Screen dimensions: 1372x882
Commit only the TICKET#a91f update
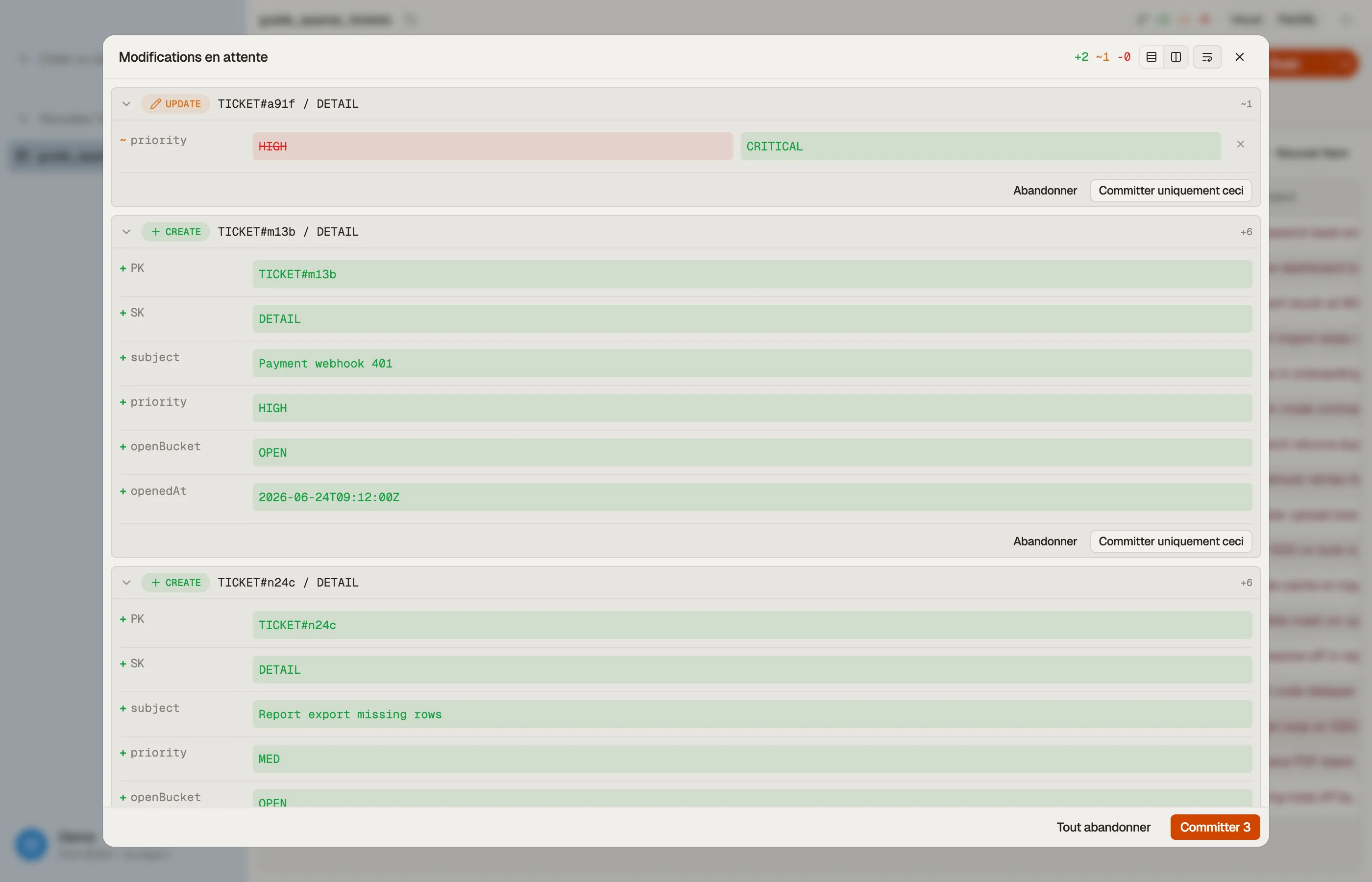(x=1171, y=191)
